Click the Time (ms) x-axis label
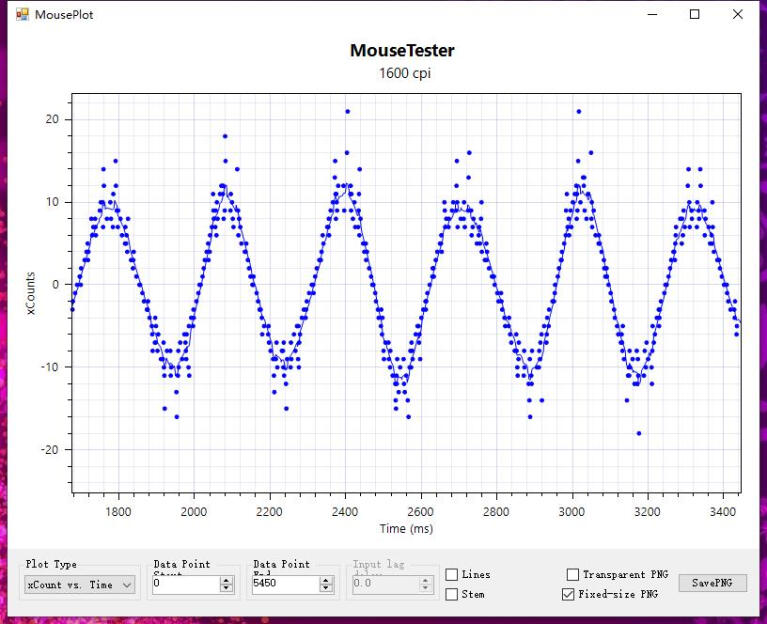Image resolution: width=767 pixels, height=624 pixels. coord(406,528)
